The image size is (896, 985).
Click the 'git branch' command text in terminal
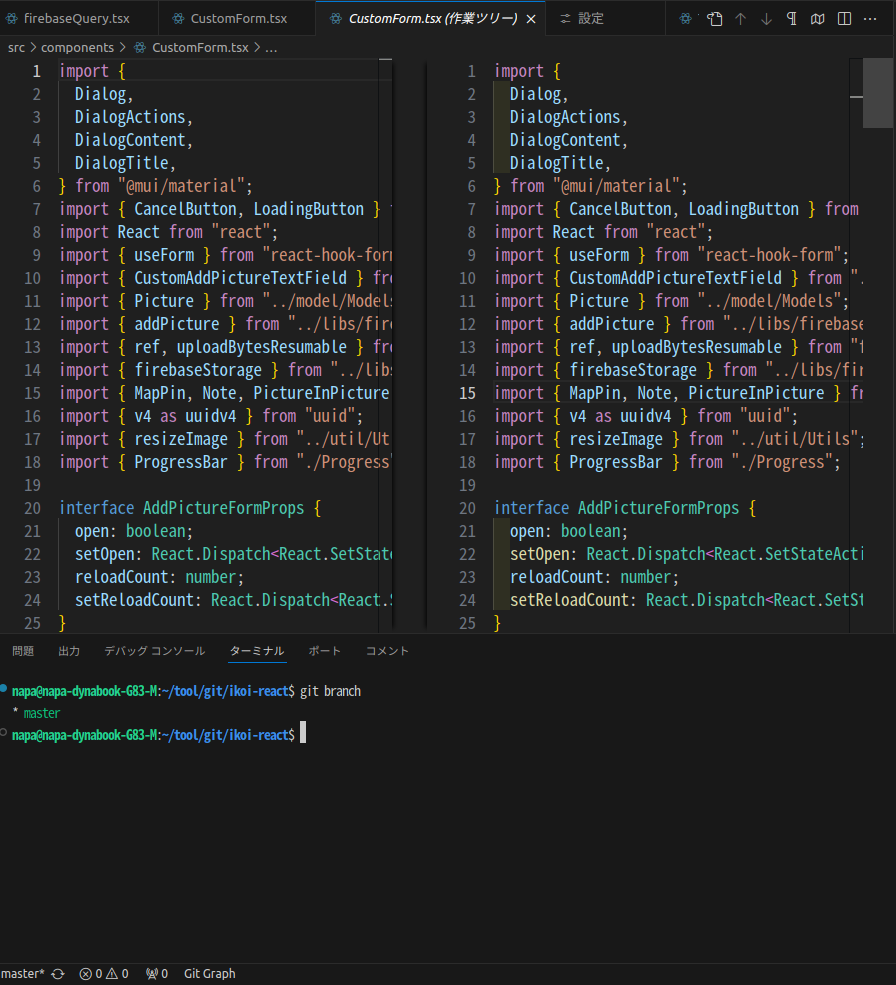[331, 691]
